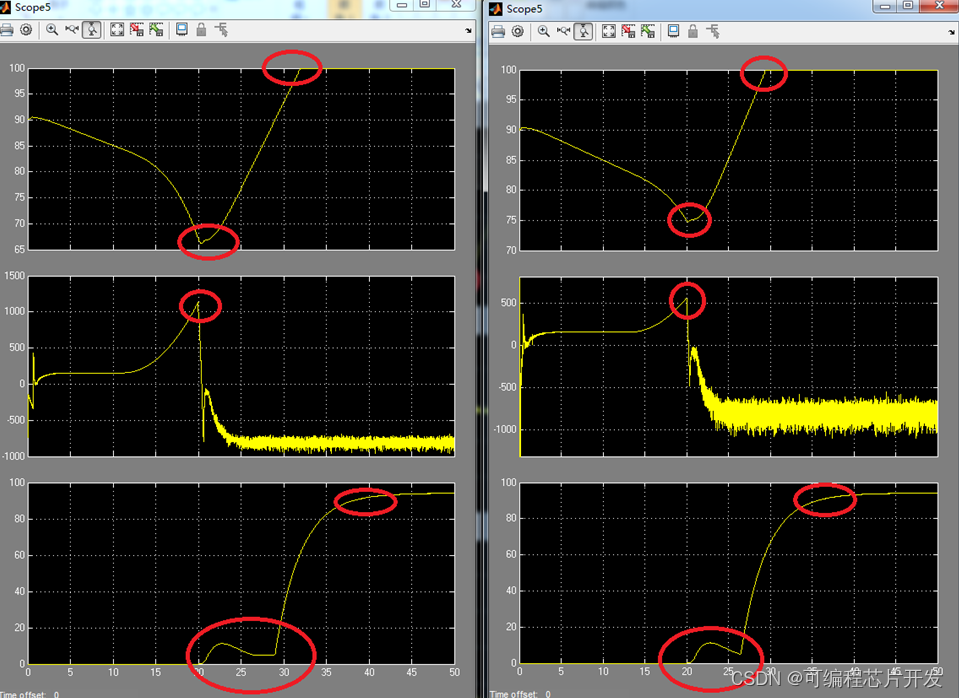The image size is (959, 698).
Task: Autoscale the axes in right Scope5 window
Action: 609,31
